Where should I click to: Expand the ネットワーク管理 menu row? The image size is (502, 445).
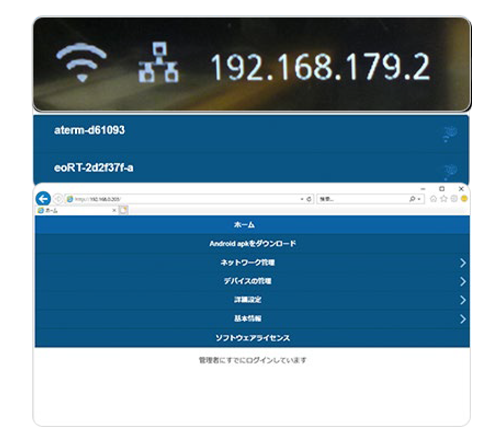[252, 263]
